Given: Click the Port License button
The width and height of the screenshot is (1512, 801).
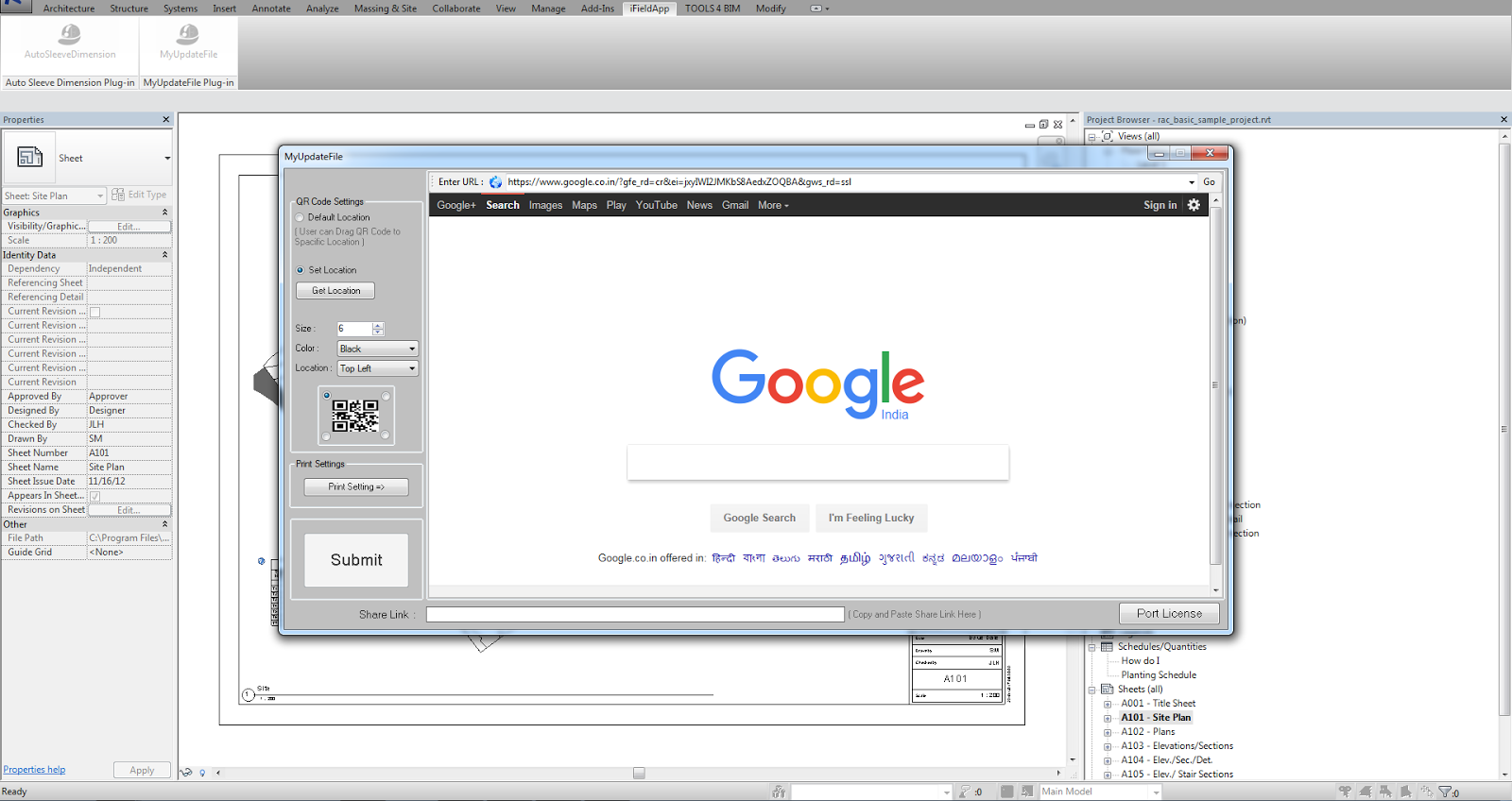Looking at the screenshot, I should coord(1170,613).
